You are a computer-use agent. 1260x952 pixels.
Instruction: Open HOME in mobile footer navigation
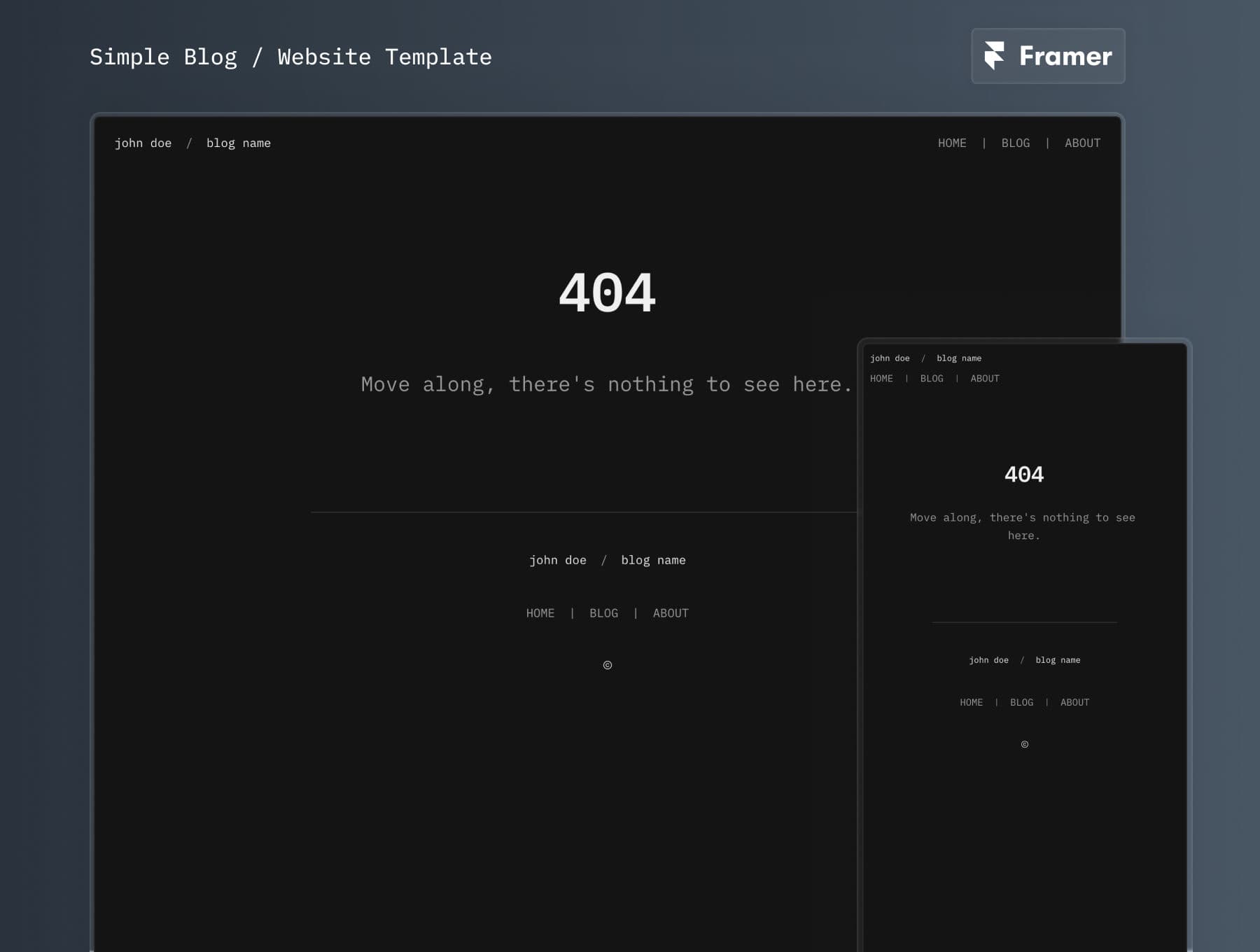pyautogui.click(x=971, y=703)
